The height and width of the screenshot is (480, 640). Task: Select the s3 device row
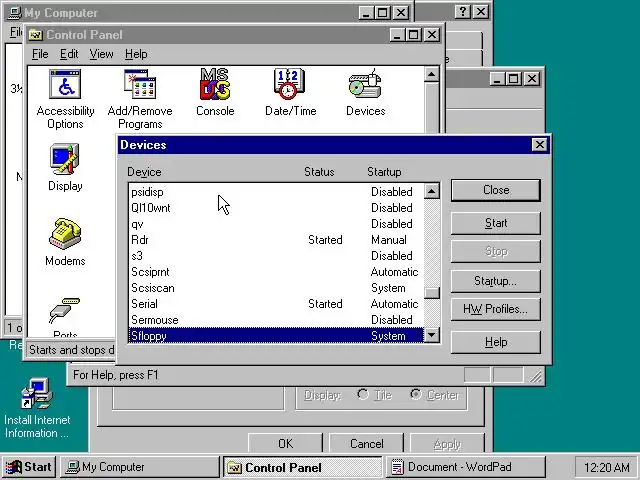click(276, 256)
